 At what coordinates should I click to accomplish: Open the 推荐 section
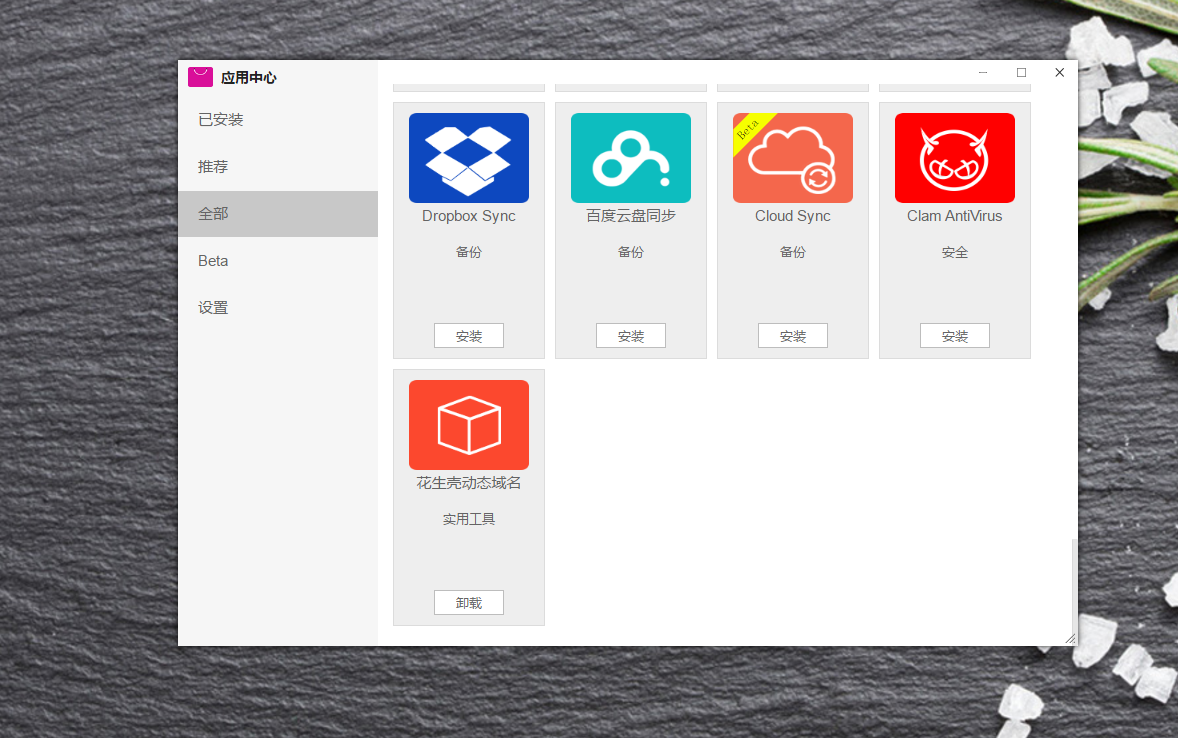[x=213, y=167]
